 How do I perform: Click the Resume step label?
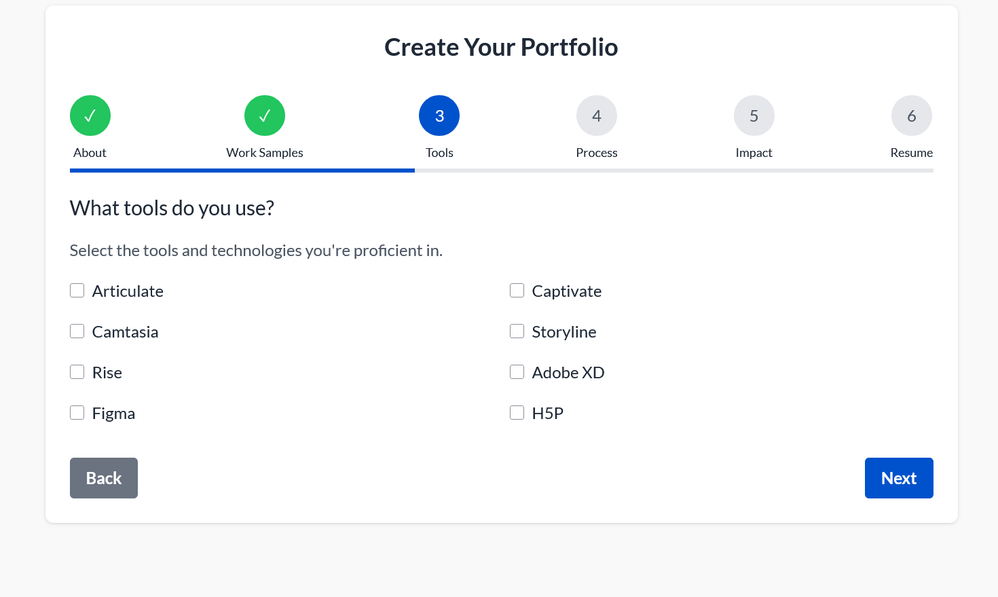(911, 153)
